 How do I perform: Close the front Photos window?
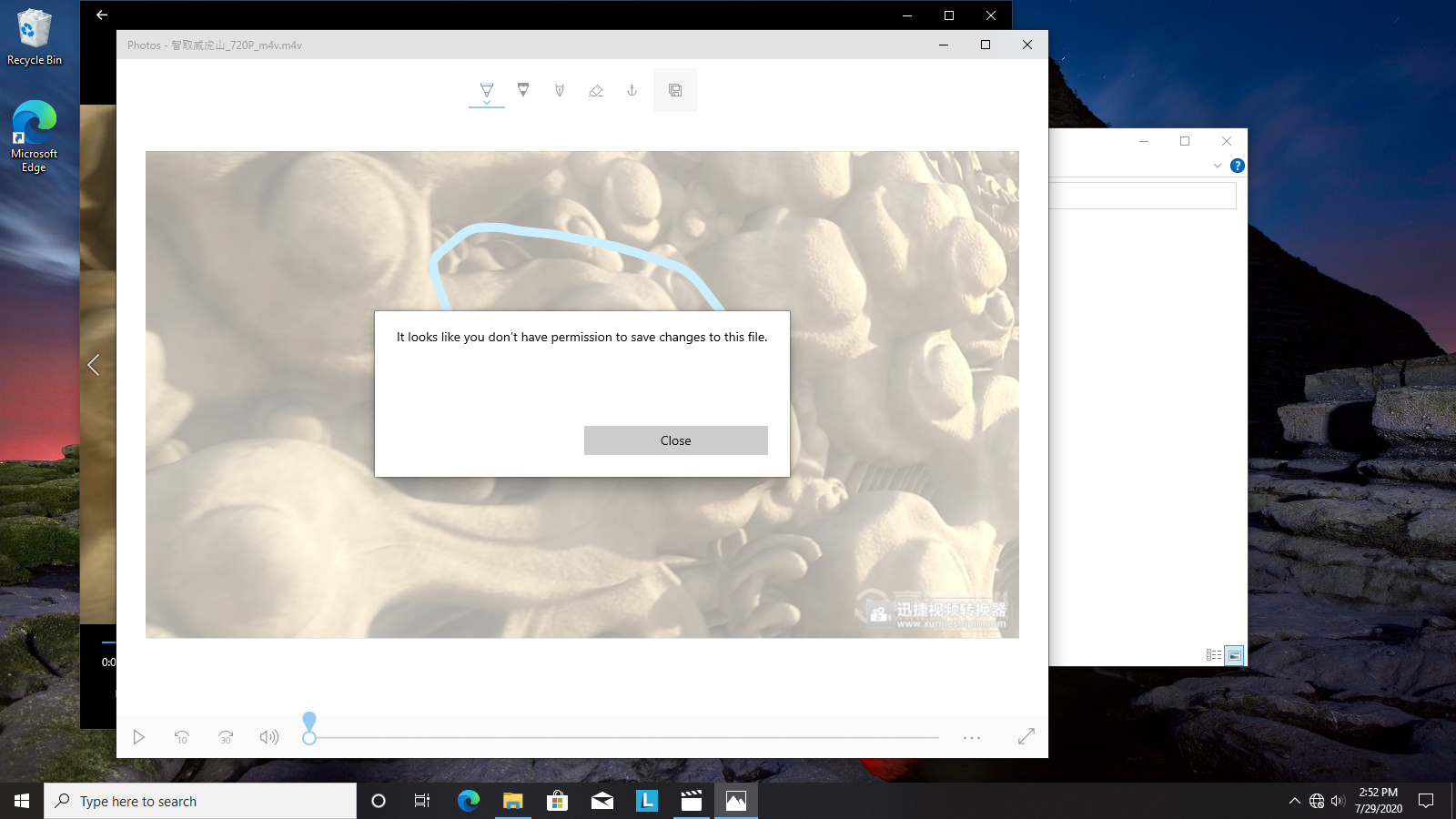(1027, 45)
